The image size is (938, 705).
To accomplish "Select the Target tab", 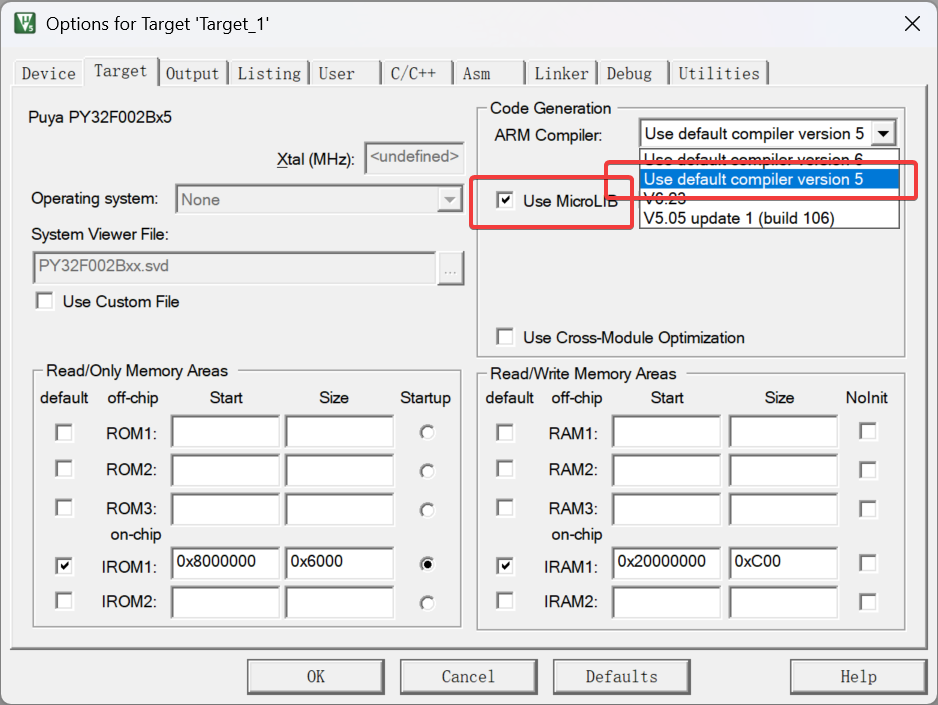I will [120, 71].
